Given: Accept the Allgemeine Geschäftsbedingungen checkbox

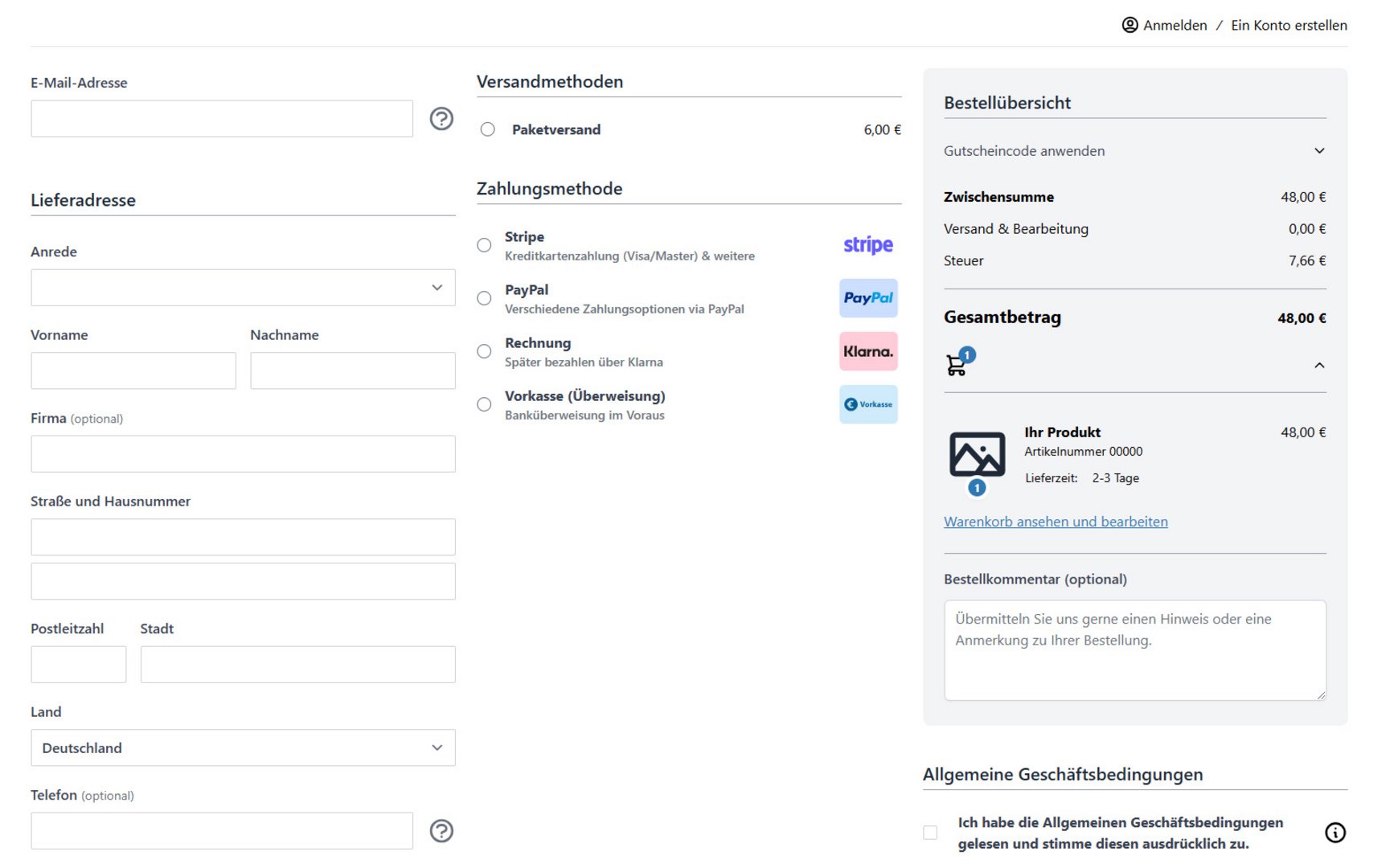Looking at the screenshot, I should (x=930, y=833).
